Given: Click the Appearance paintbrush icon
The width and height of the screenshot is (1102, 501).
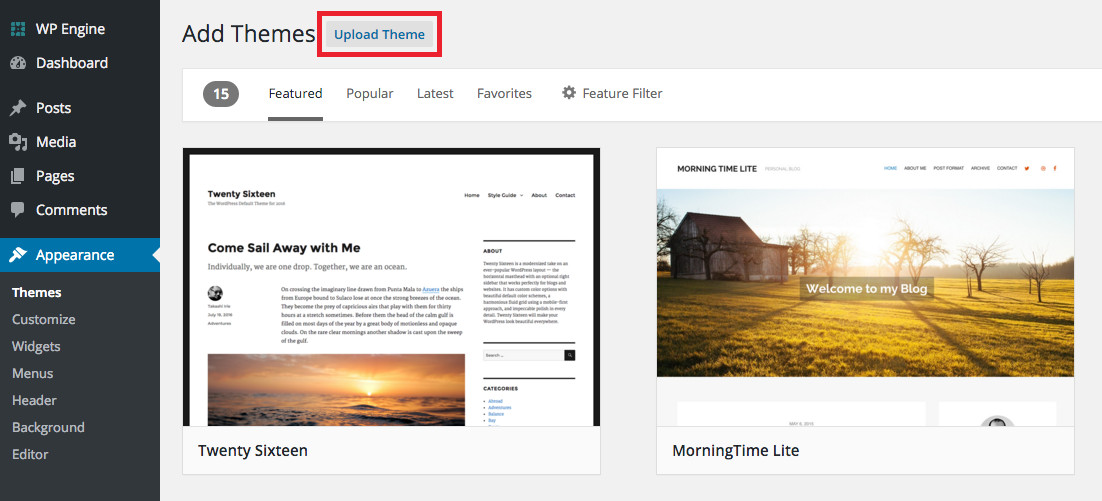Looking at the screenshot, I should point(18,255).
